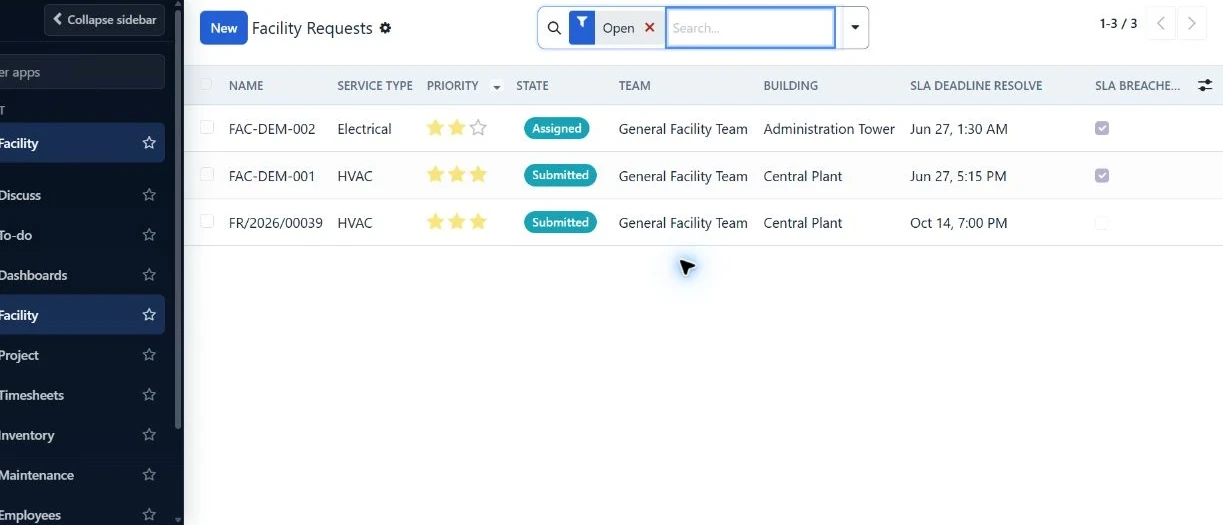This screenshot has height=525, width=1223.
Task: Click the Administration Tower building cell
Action: click(x=829, y=129)
